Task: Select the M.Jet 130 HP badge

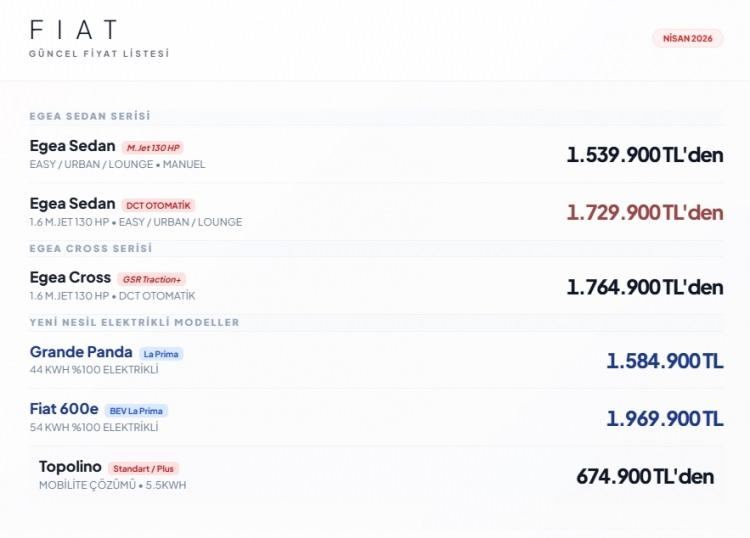Action: (152, 148)
